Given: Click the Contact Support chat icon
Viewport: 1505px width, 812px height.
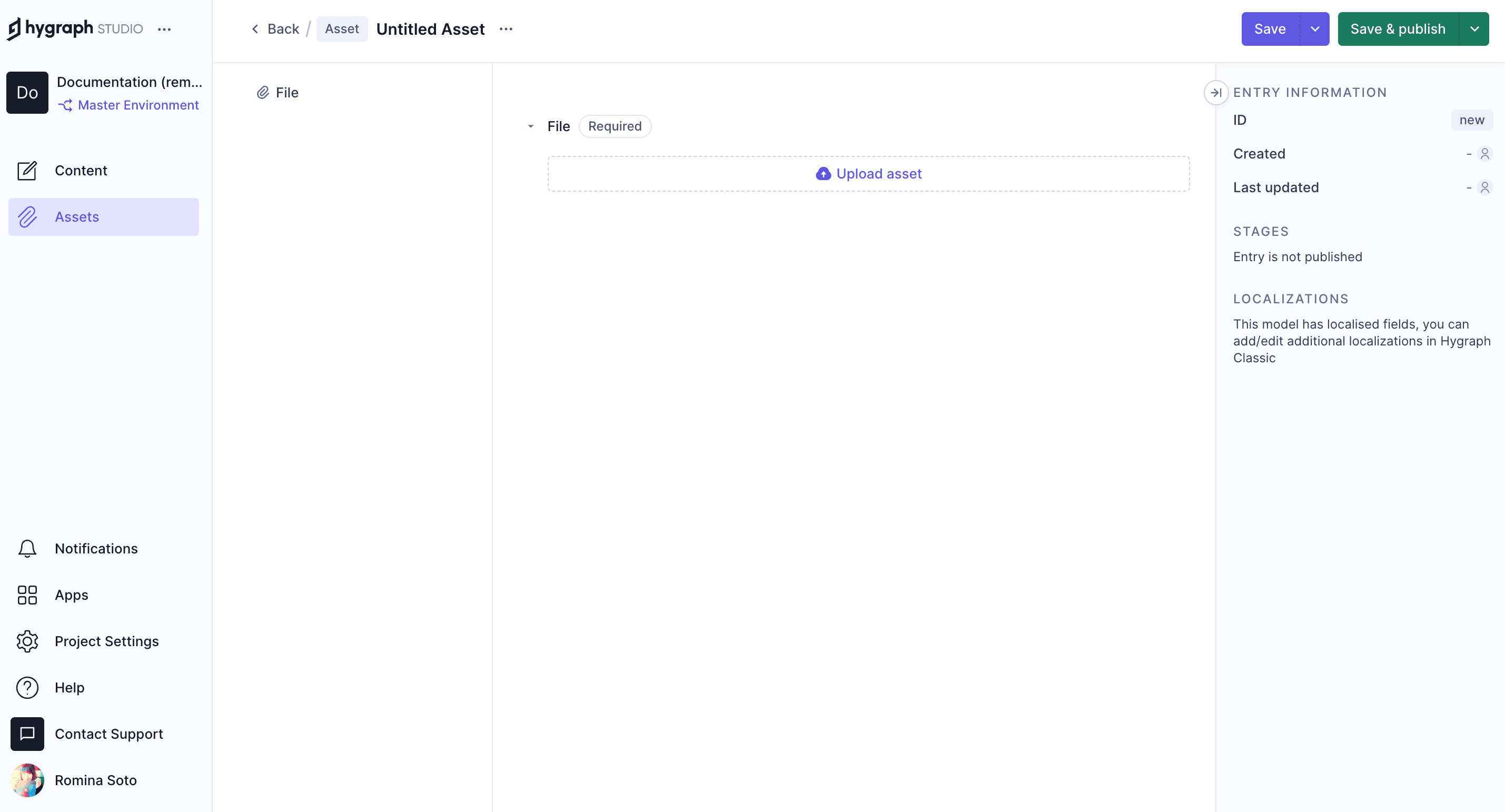Looking at the screenshot, I should click(x=27, y=734).
